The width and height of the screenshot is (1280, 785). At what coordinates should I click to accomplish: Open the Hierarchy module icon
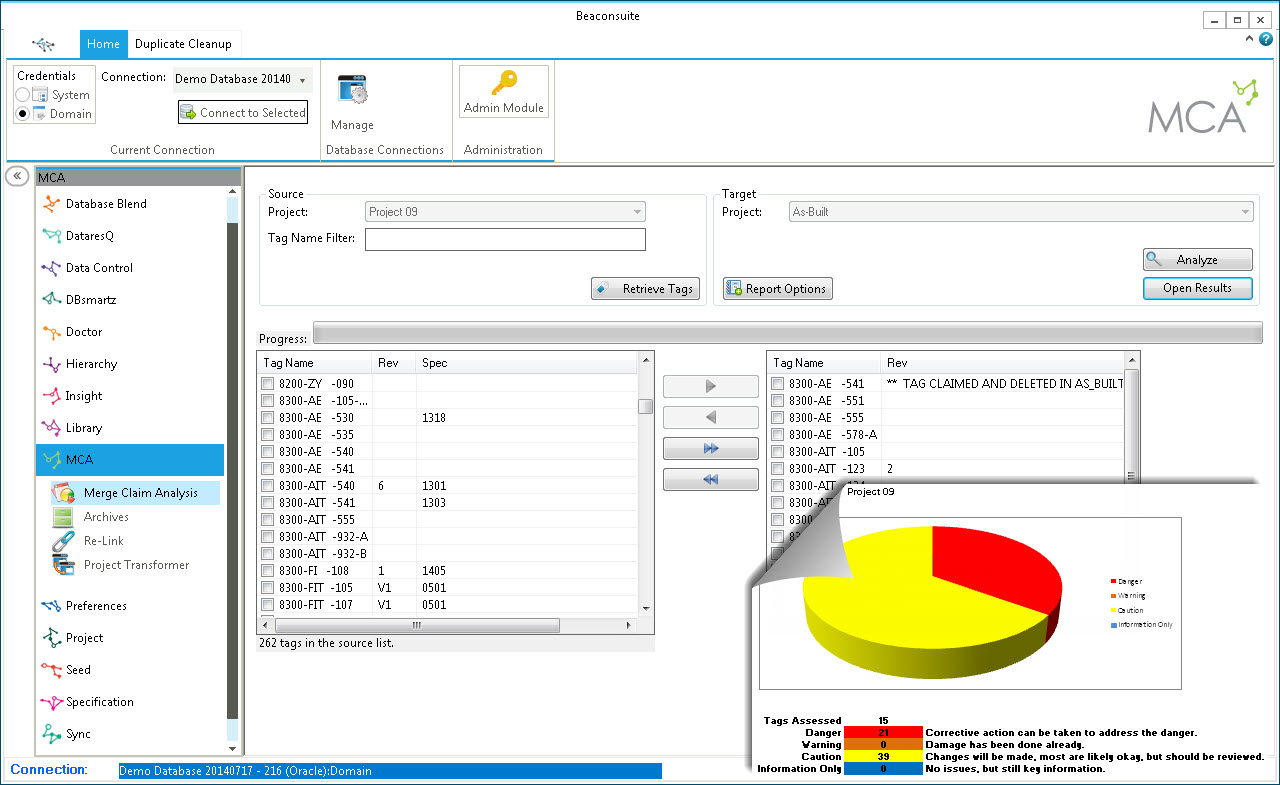(x=52, y=364)
